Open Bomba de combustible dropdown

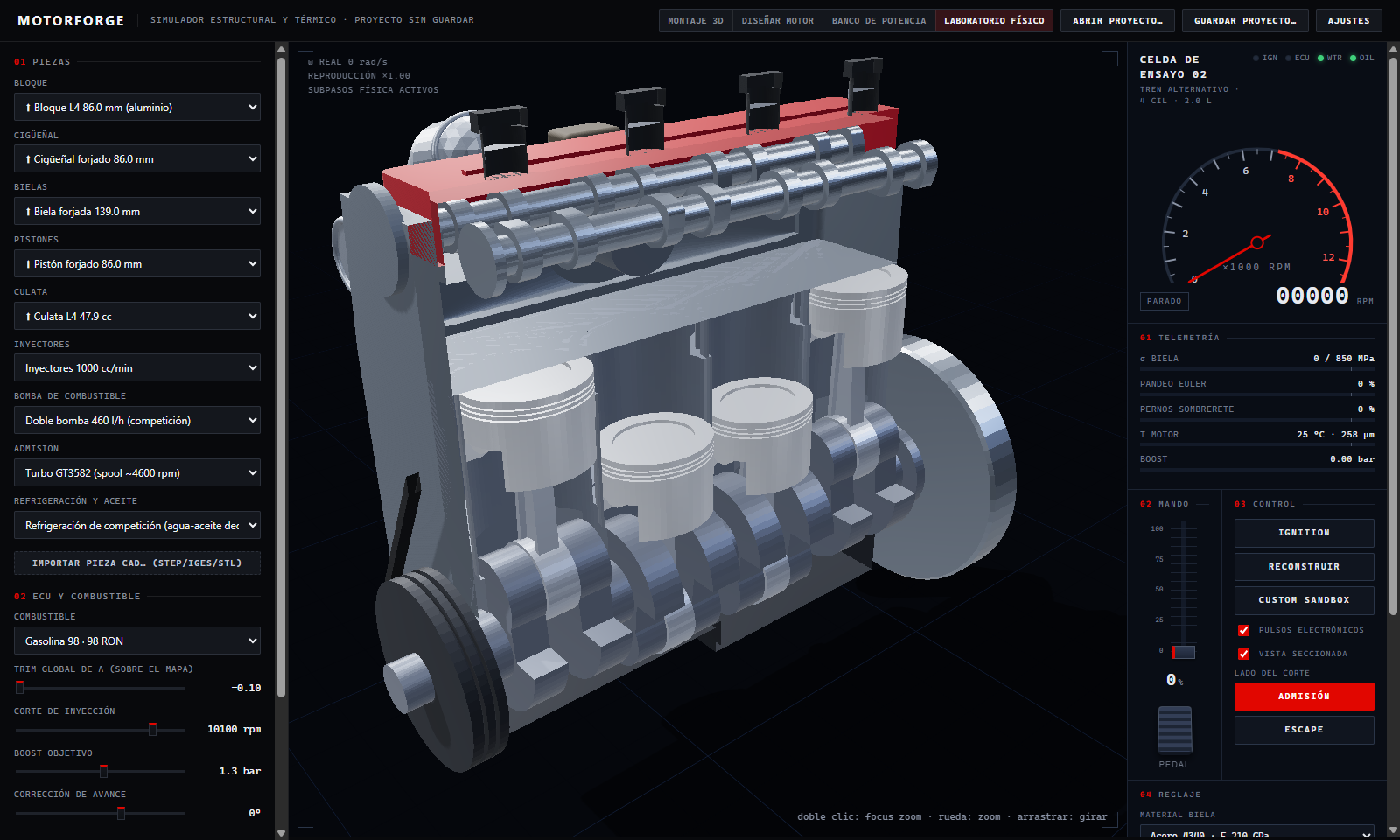(x=137, y=420)
